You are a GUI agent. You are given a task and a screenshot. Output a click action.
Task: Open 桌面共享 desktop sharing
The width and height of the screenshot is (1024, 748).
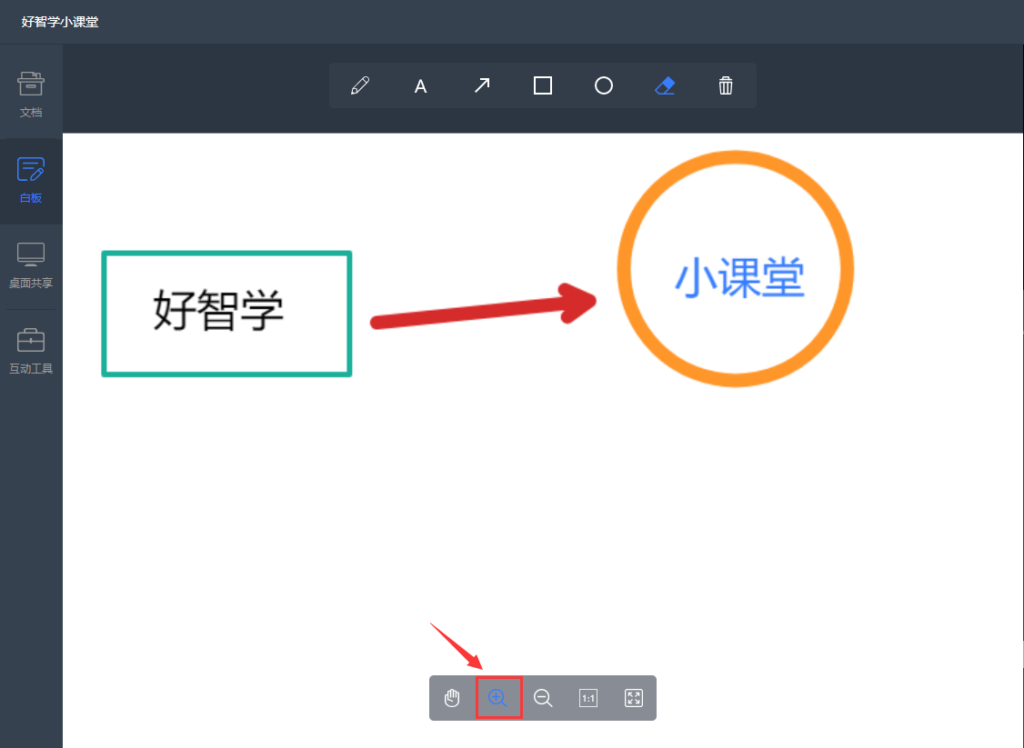coord(31,265)
